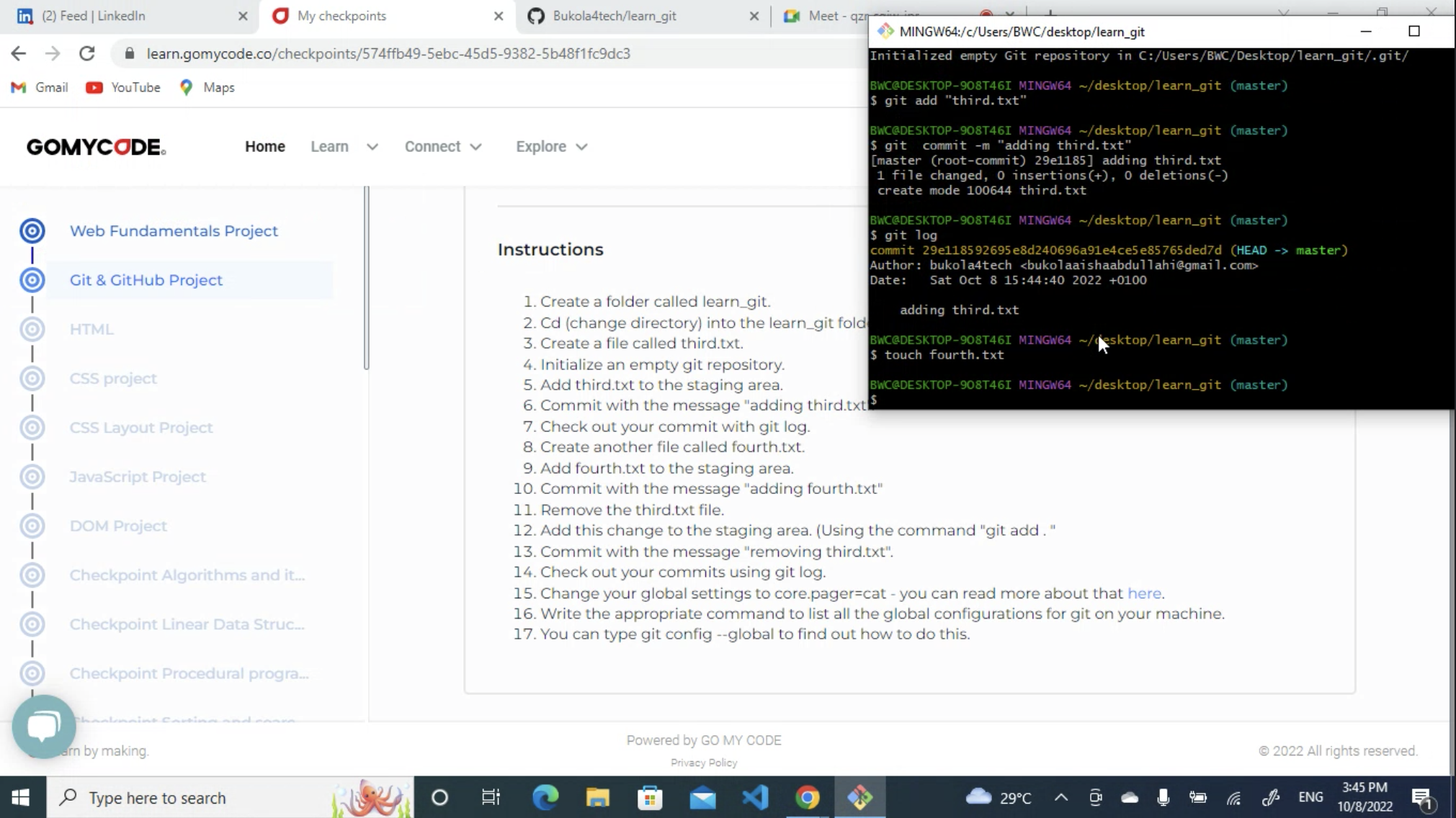This screenshot has height=818, width=1456.
Task: Open File Explorer from the taskbar
Action: [597, 797]
